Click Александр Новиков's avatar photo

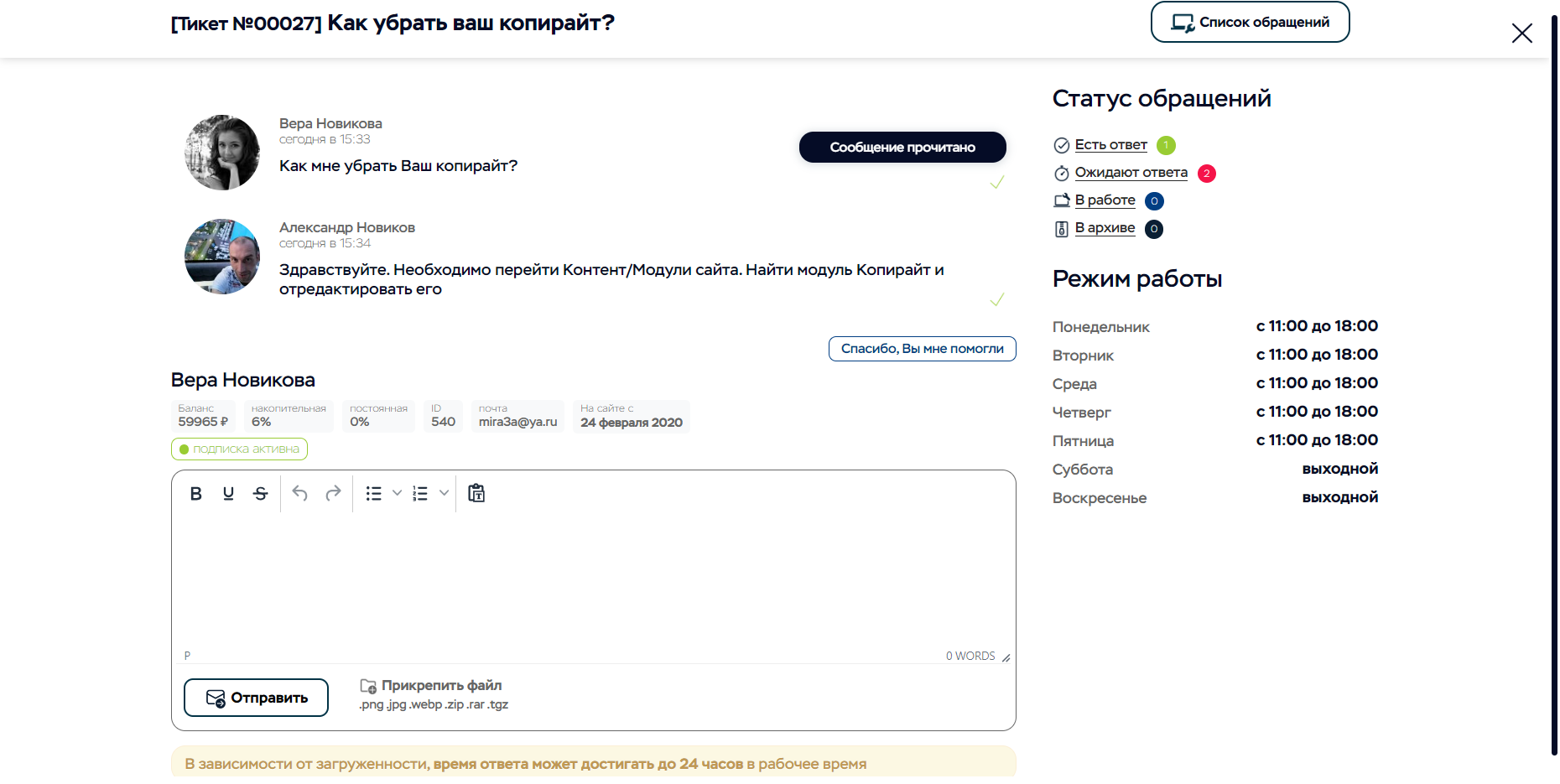(222, 257)
